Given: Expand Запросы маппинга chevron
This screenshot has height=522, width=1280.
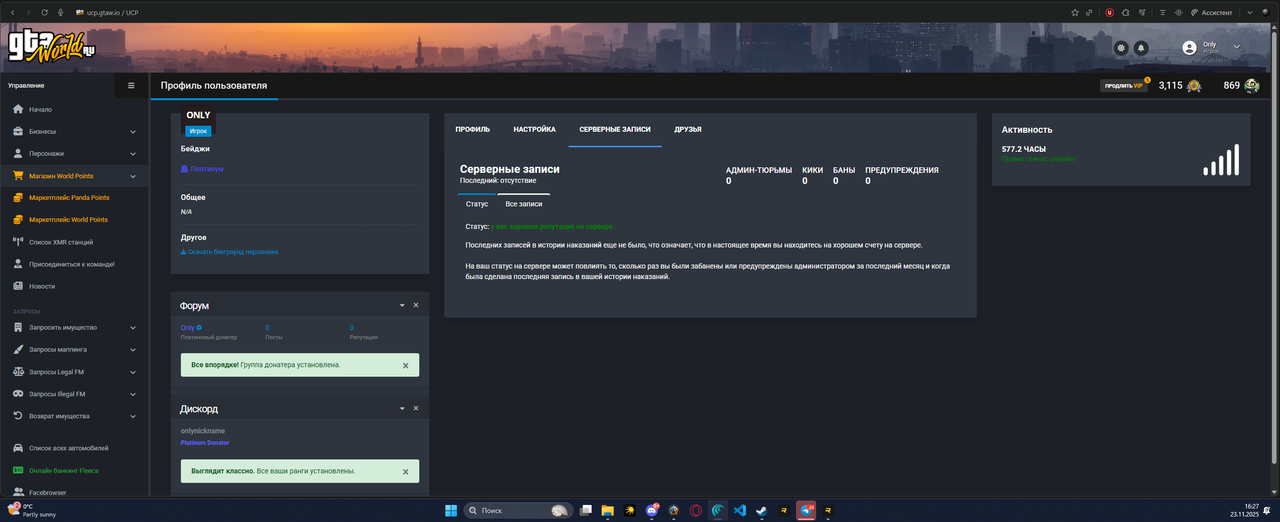Looking at the screenshot, I should point(133,350).
